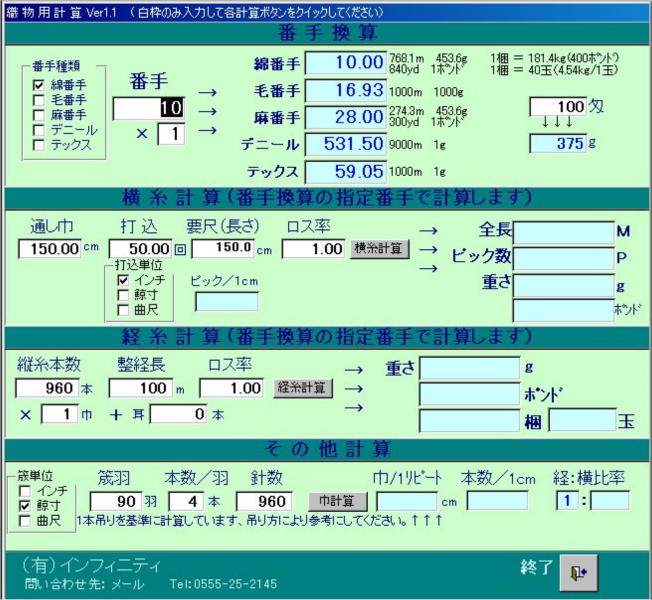Click the 縦糸本数 field showing 960
The width and height of the screenshot is (652, 600).
49,388
